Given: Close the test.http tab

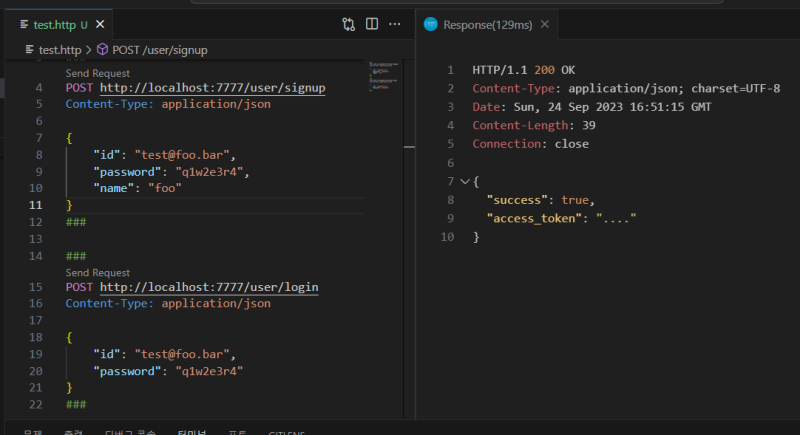Looking at the screenshot, I should click(x=101, y=24).
